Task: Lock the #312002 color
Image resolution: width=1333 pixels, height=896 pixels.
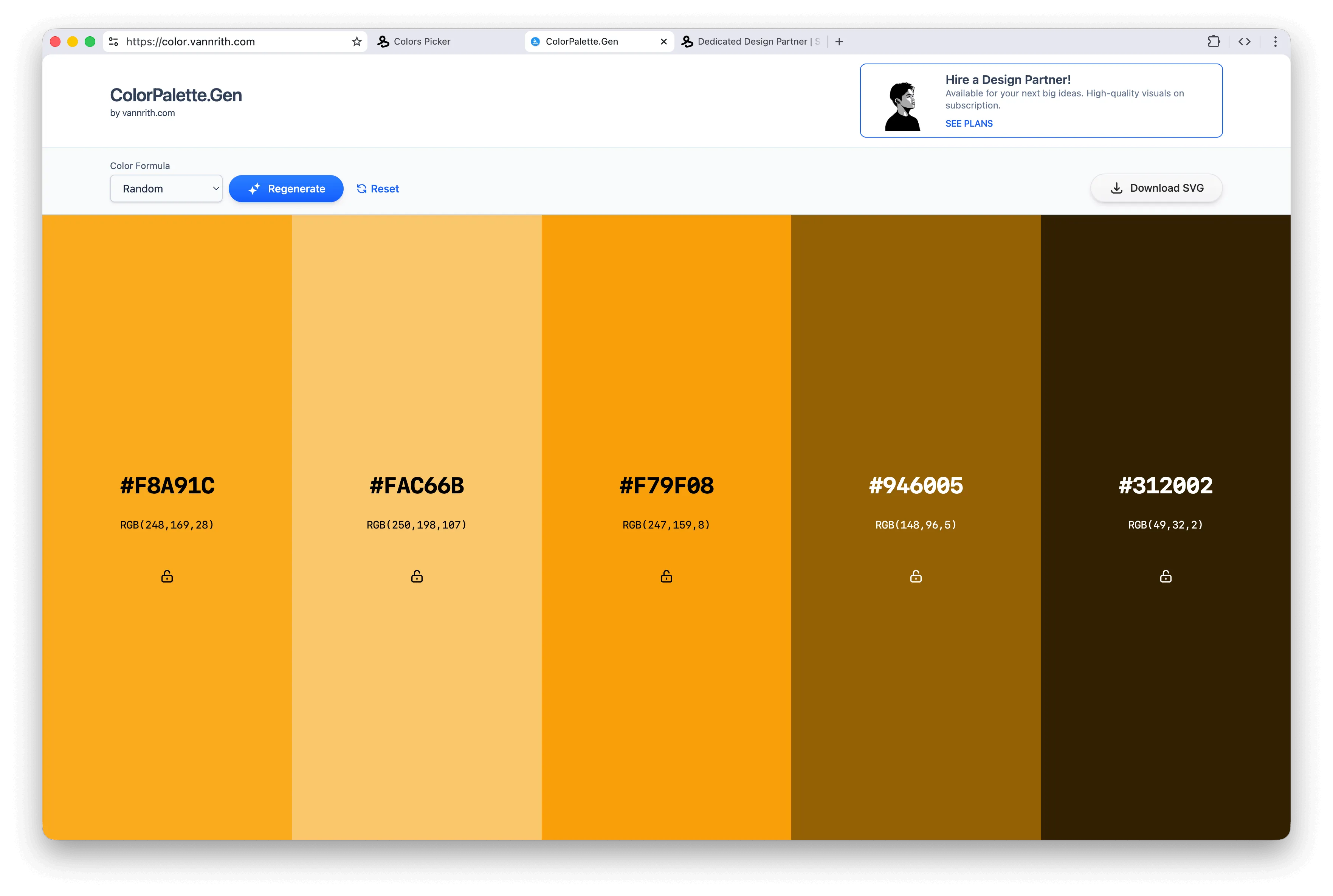Action: 1165,576
